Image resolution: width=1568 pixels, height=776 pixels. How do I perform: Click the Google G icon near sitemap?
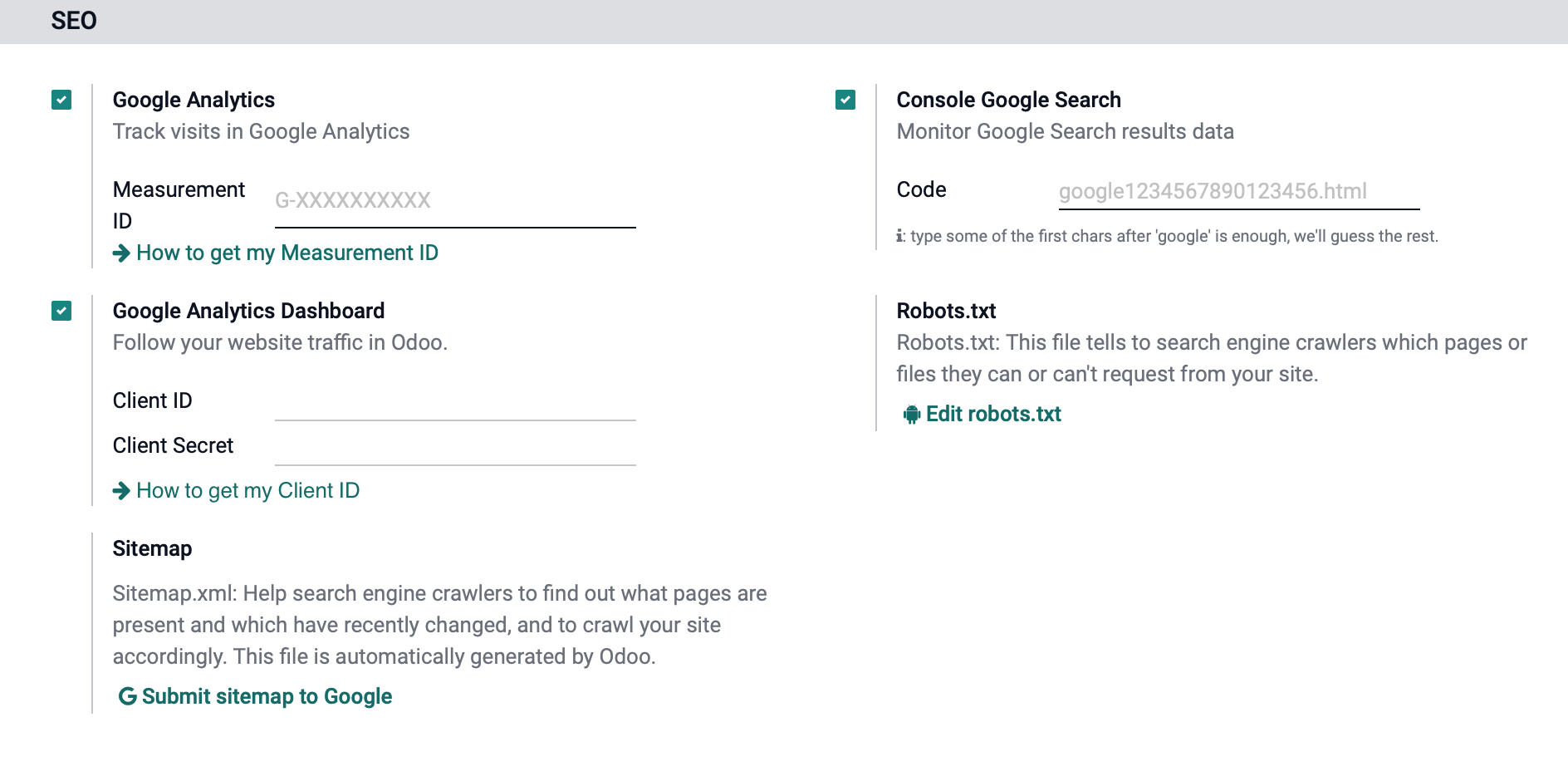(x=127, y=696)
